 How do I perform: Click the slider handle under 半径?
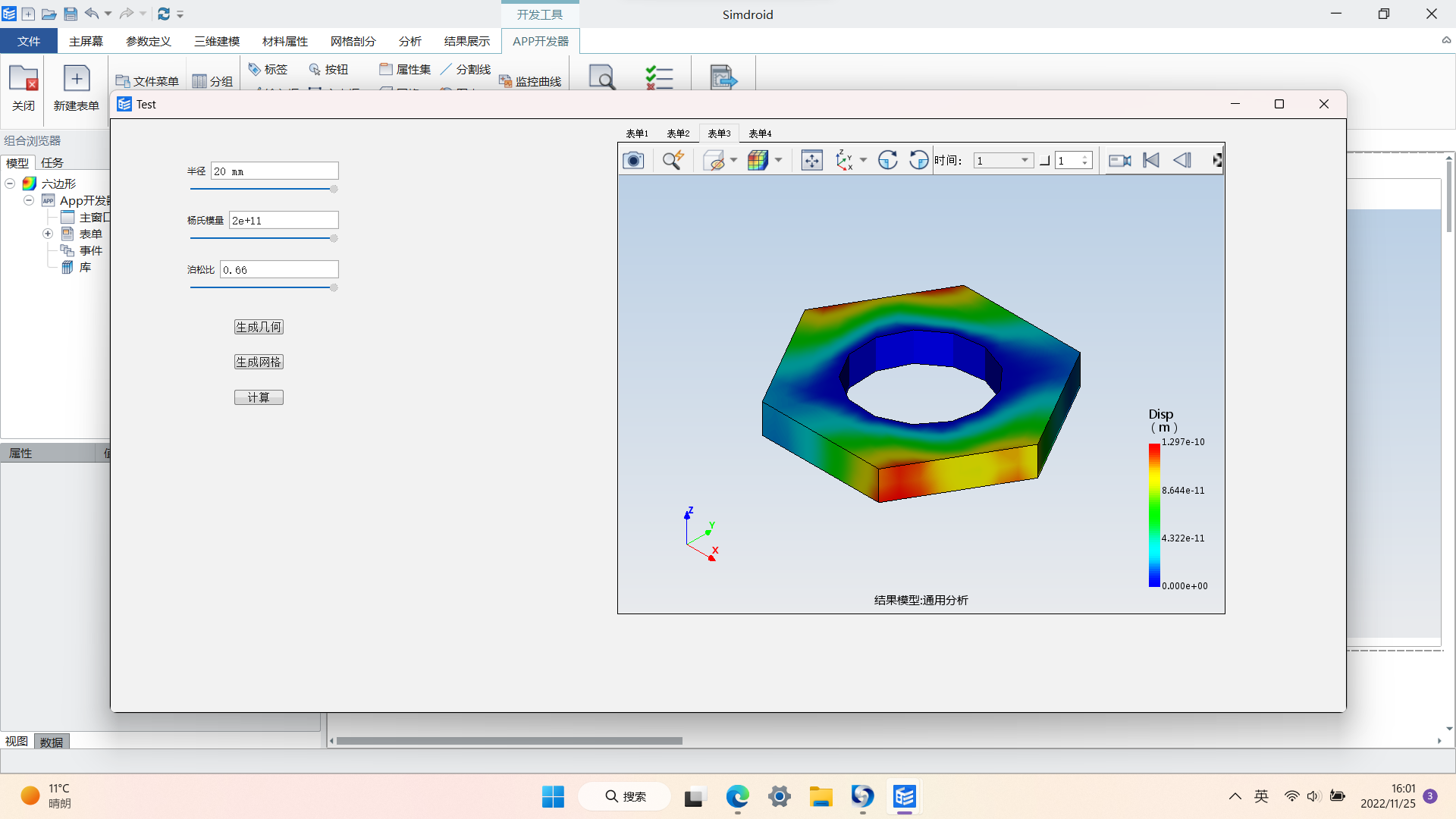coord(334,189)
